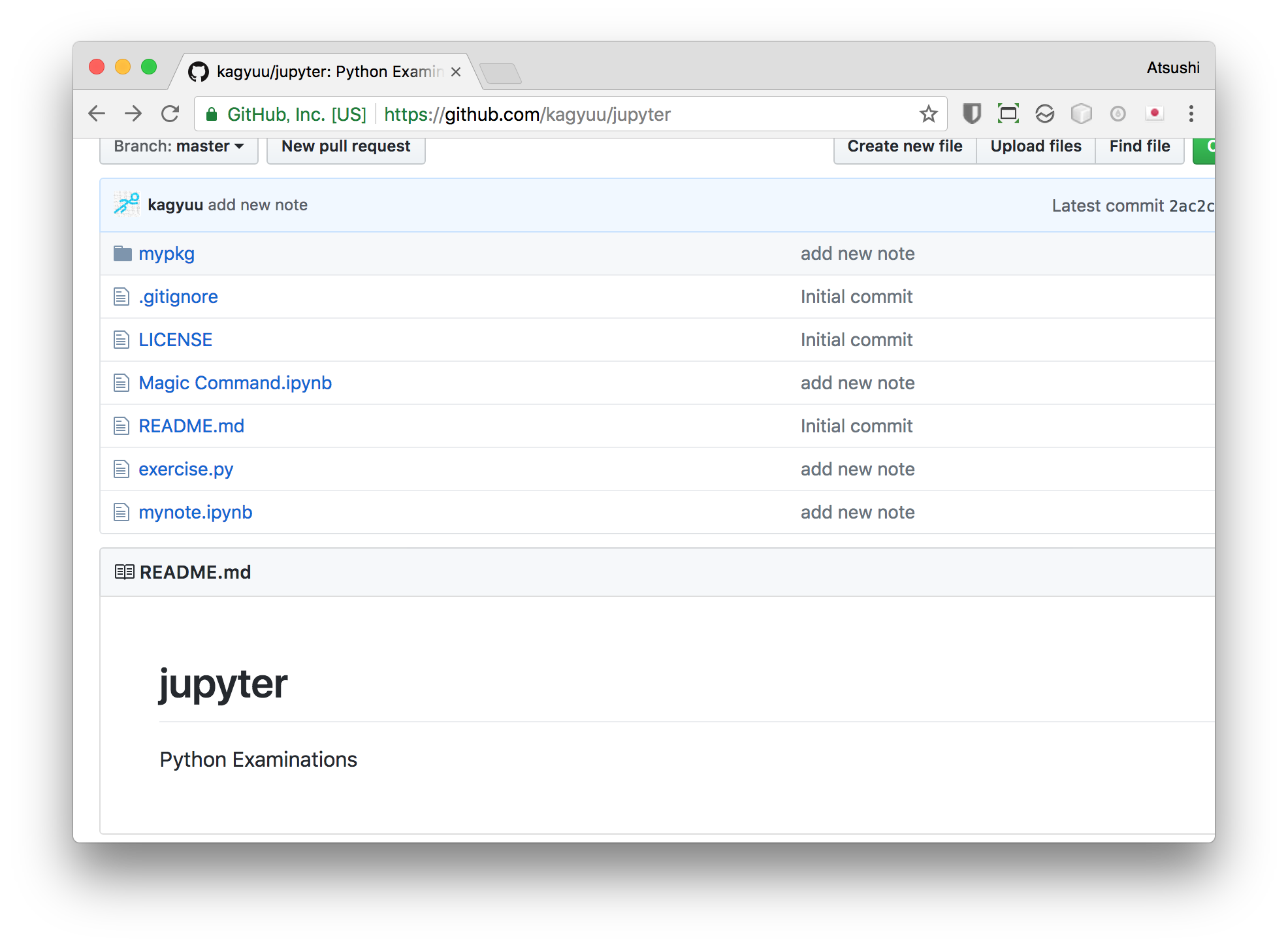View site security via the padlock icon

click(212, 114)
